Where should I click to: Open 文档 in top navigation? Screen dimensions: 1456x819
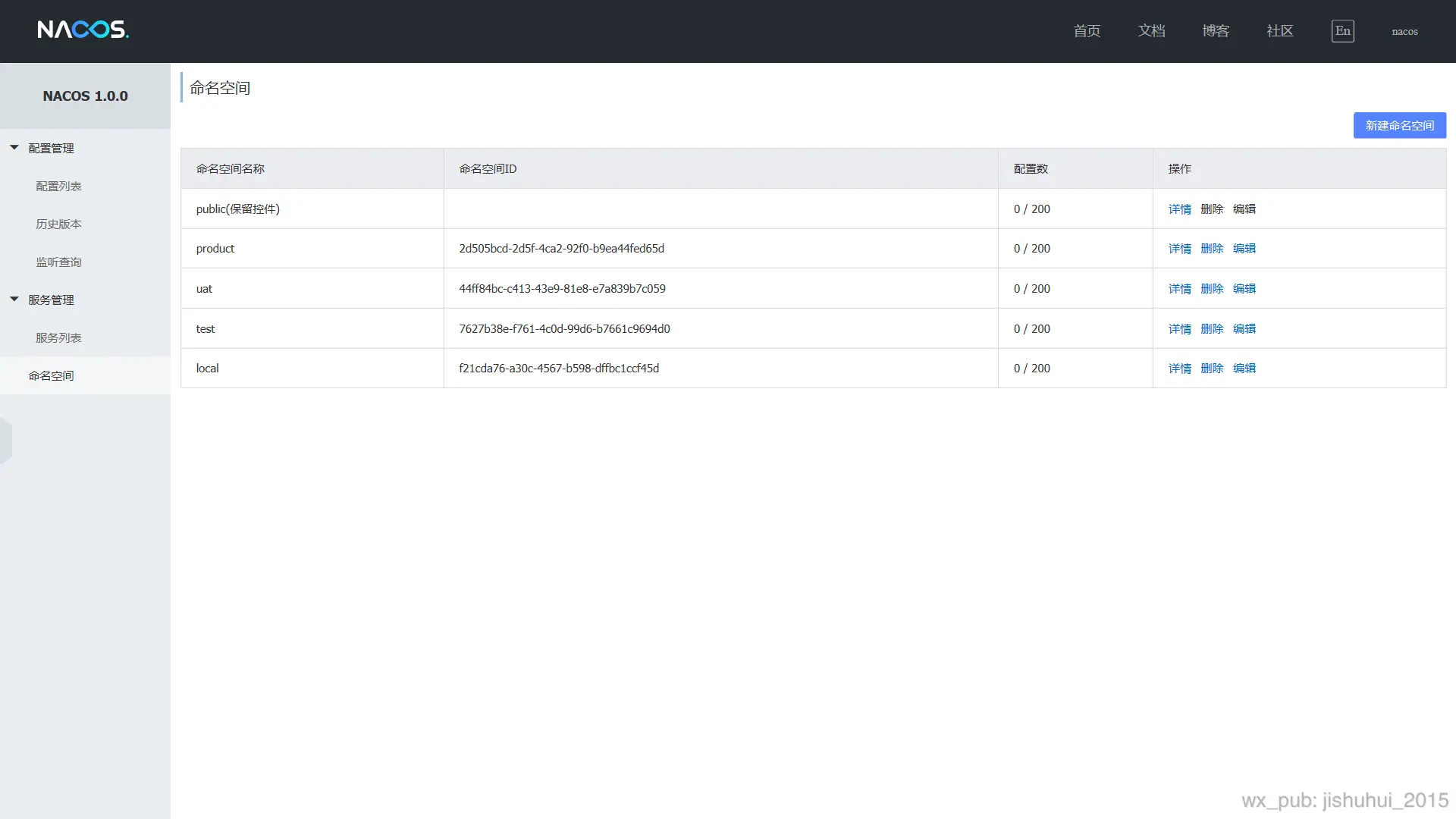1151,31
